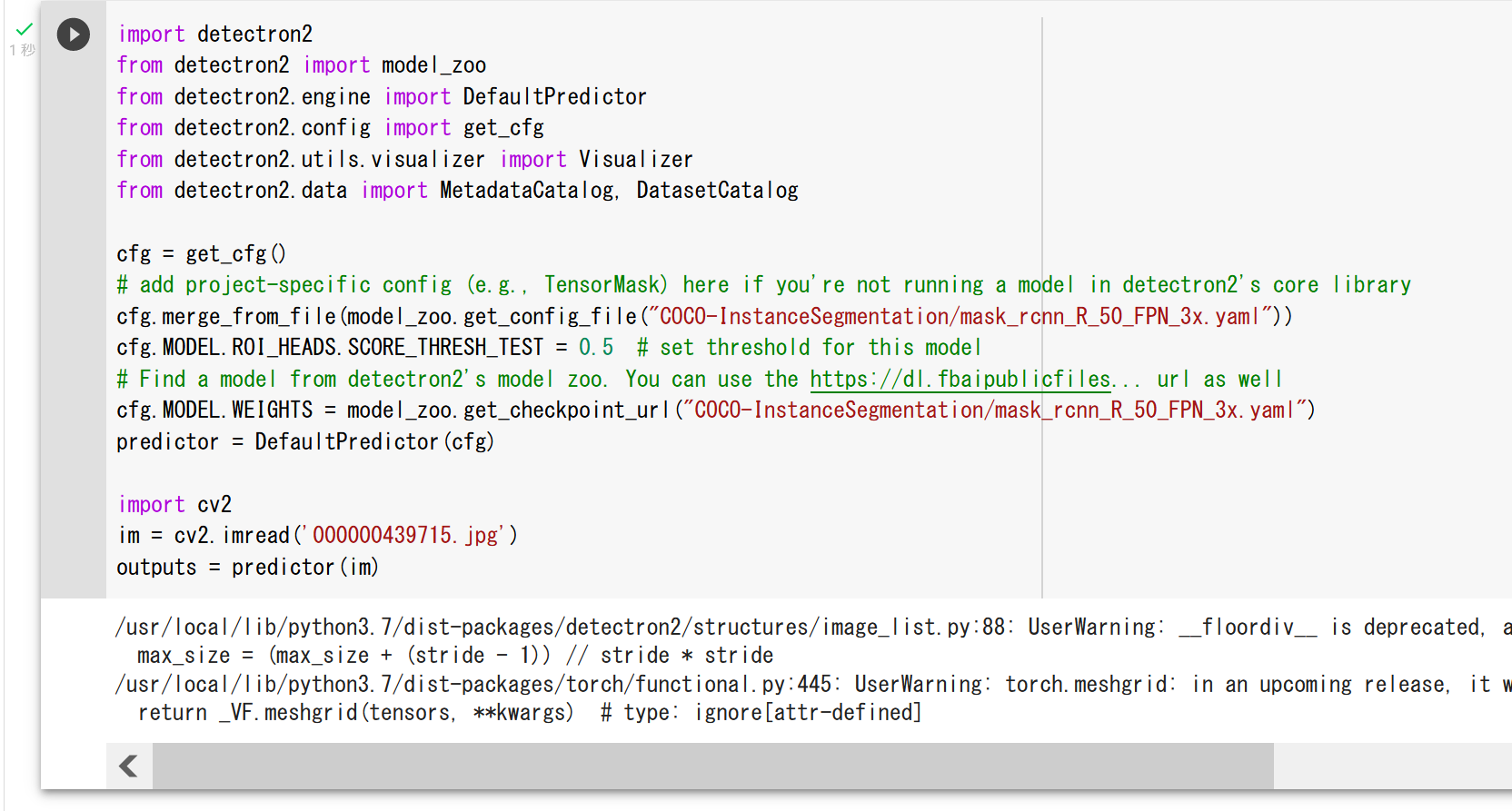Click the left arrow of output scrollbar
This screenshot has width=1512, height=811.
coord(129,766)
